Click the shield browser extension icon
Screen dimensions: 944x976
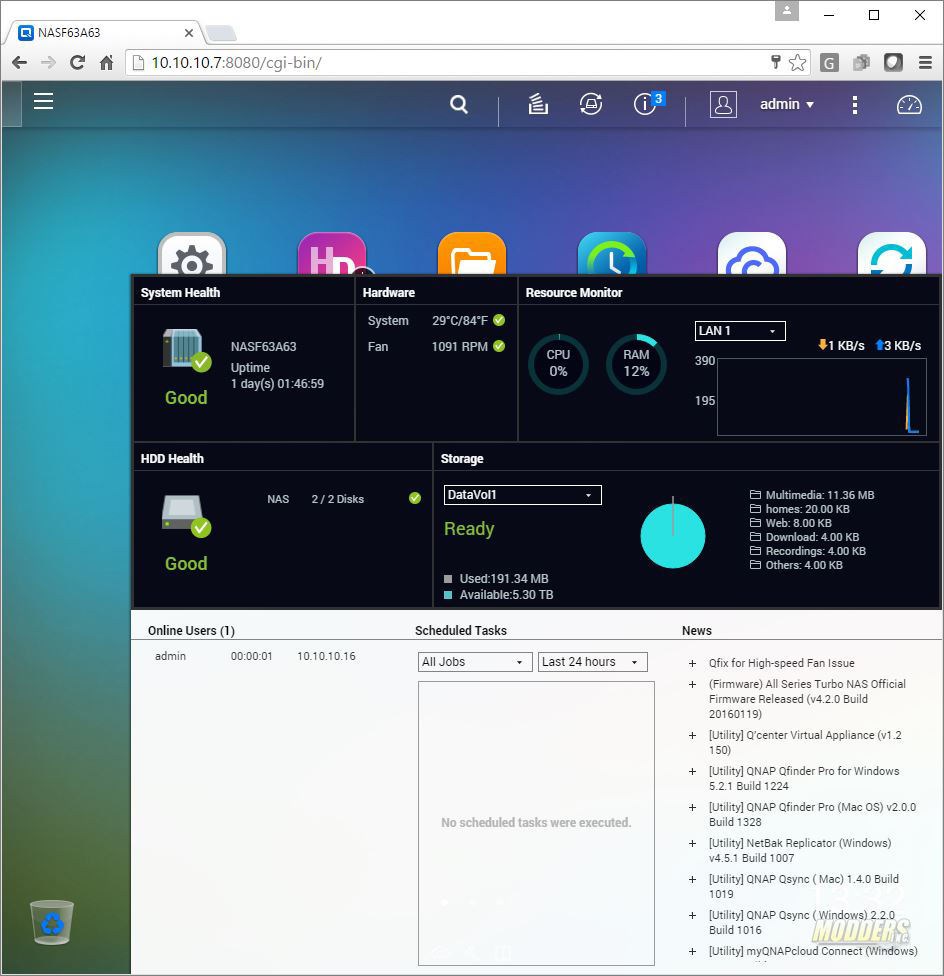(893, 62)
